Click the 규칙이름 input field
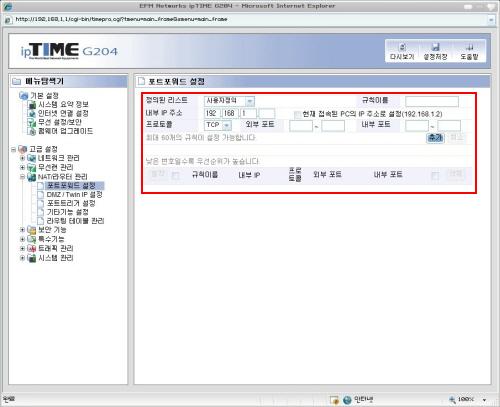 click(432, 101)
